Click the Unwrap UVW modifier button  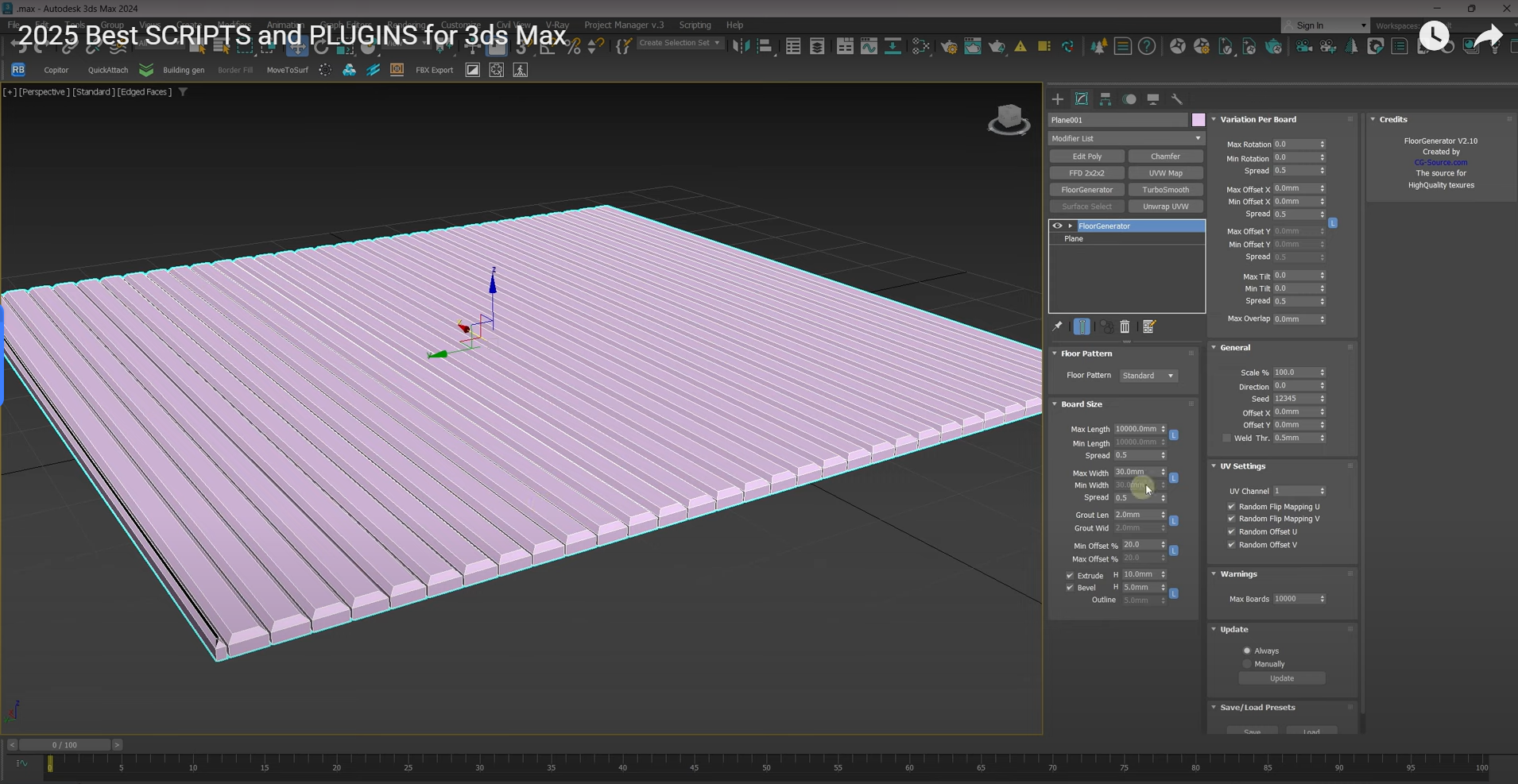(1166, 207)
